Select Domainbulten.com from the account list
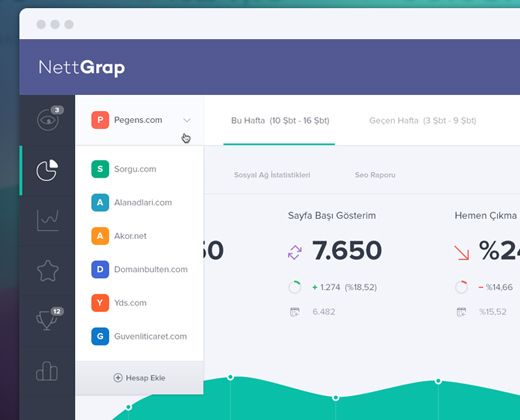The height and width of the screenshot is (420, 520). (151, 269)
